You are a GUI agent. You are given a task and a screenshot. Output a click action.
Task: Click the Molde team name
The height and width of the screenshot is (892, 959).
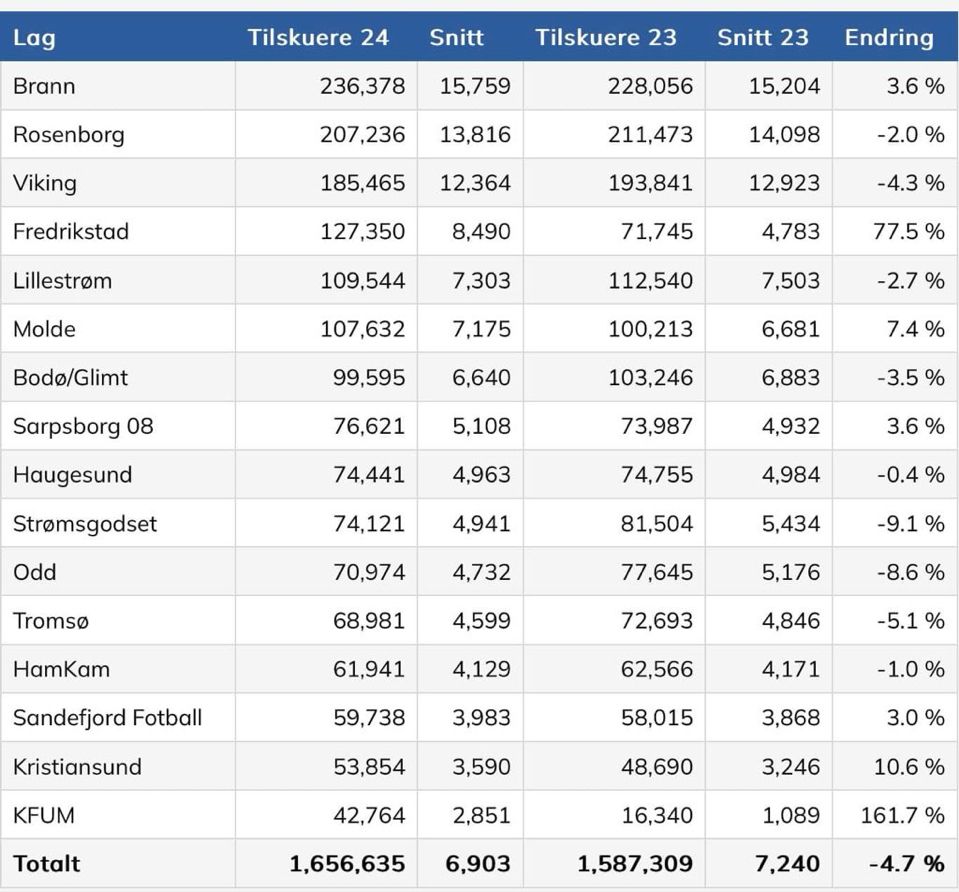point(44,329)
